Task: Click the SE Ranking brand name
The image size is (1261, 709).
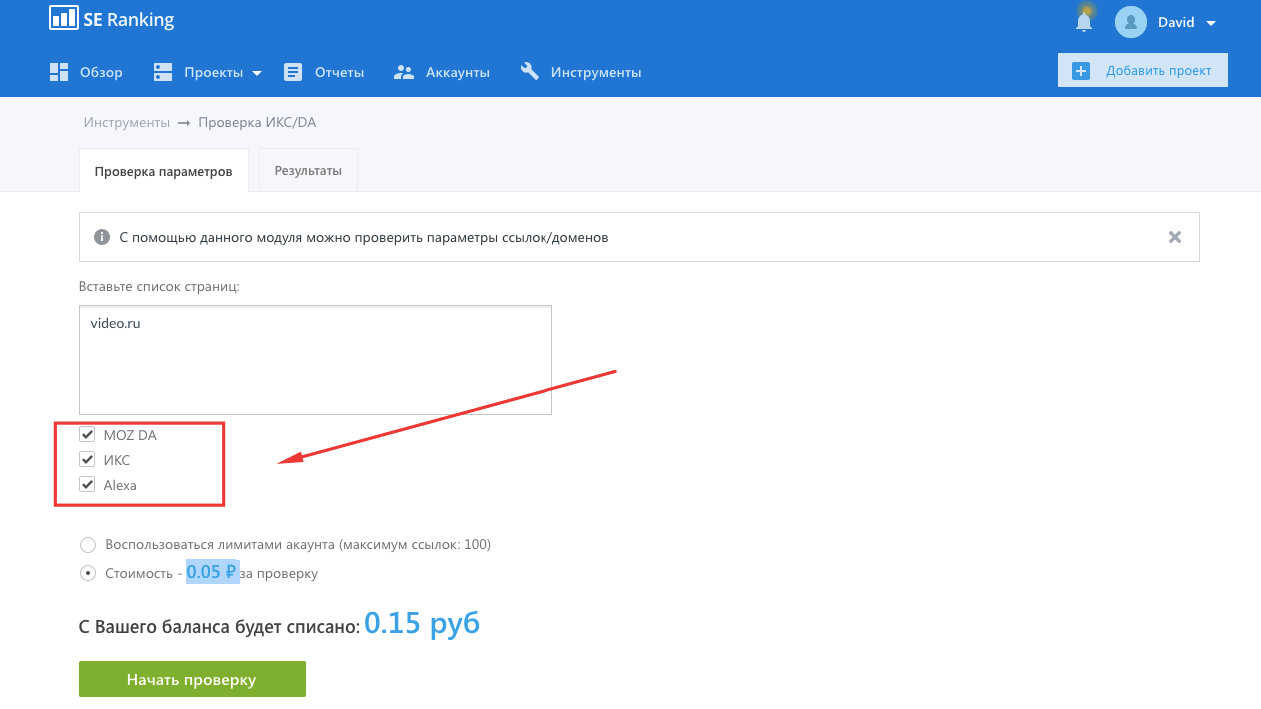Action: click(x=129, y=20)
